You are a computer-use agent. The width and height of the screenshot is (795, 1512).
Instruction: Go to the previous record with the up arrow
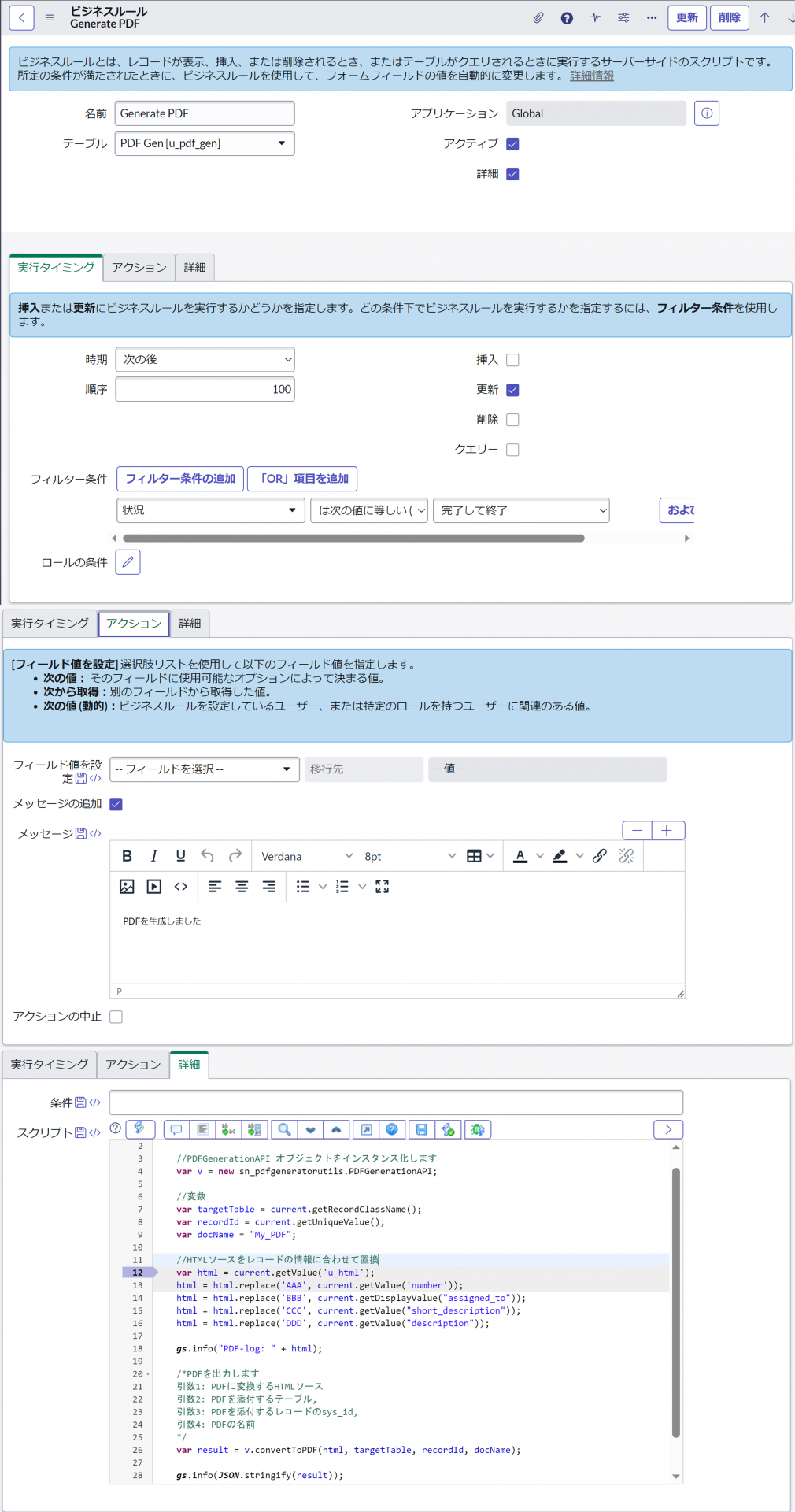764,17
